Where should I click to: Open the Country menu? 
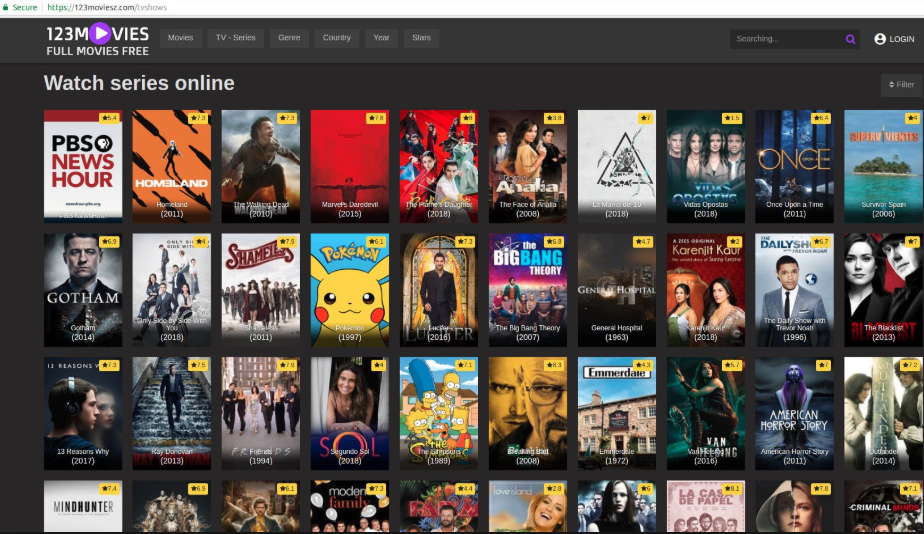coord(336,38)
